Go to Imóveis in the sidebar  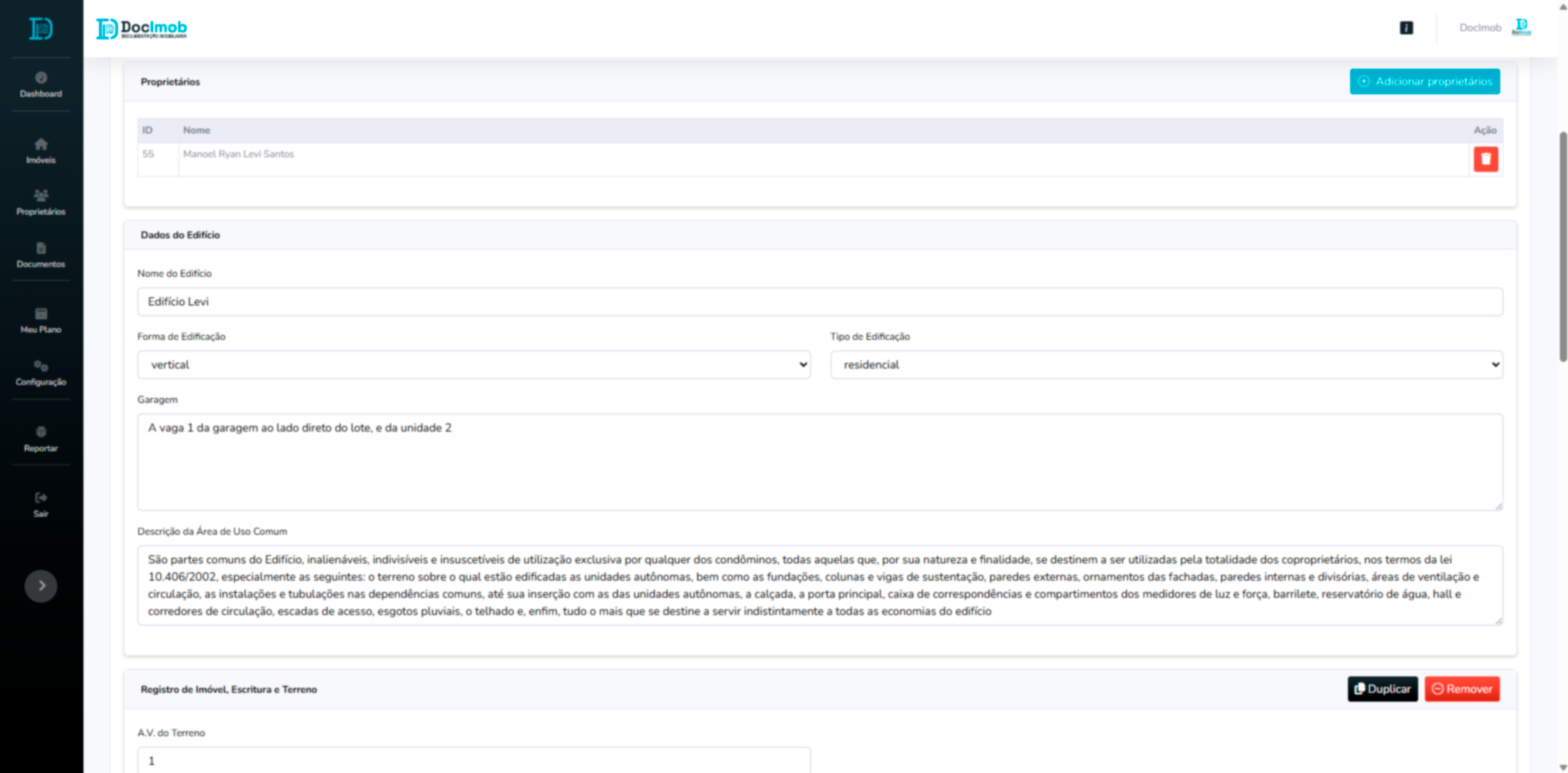[x=41, y=151]
